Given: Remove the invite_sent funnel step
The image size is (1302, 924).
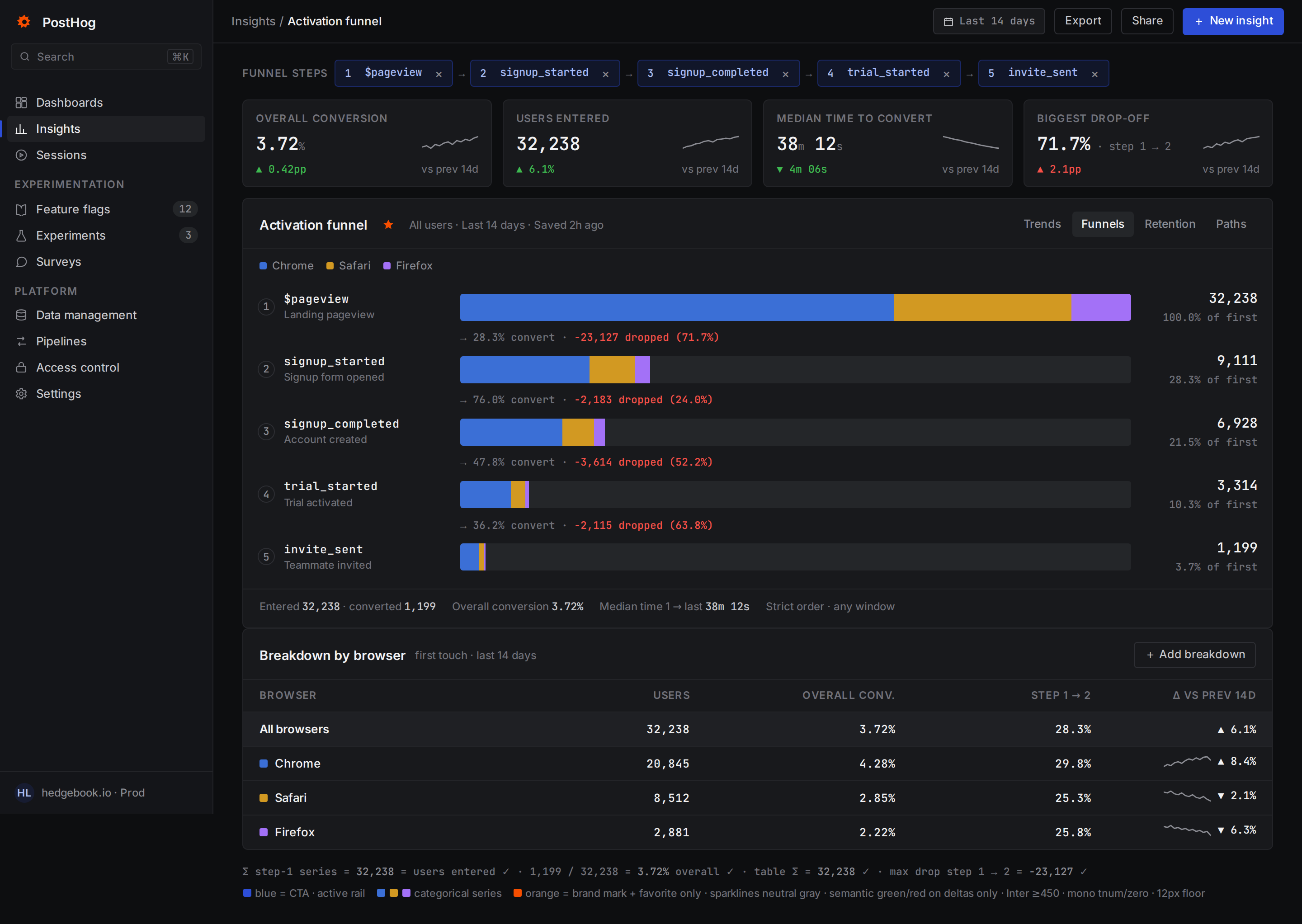Looking at the screenshot, I should (1095, 74).
